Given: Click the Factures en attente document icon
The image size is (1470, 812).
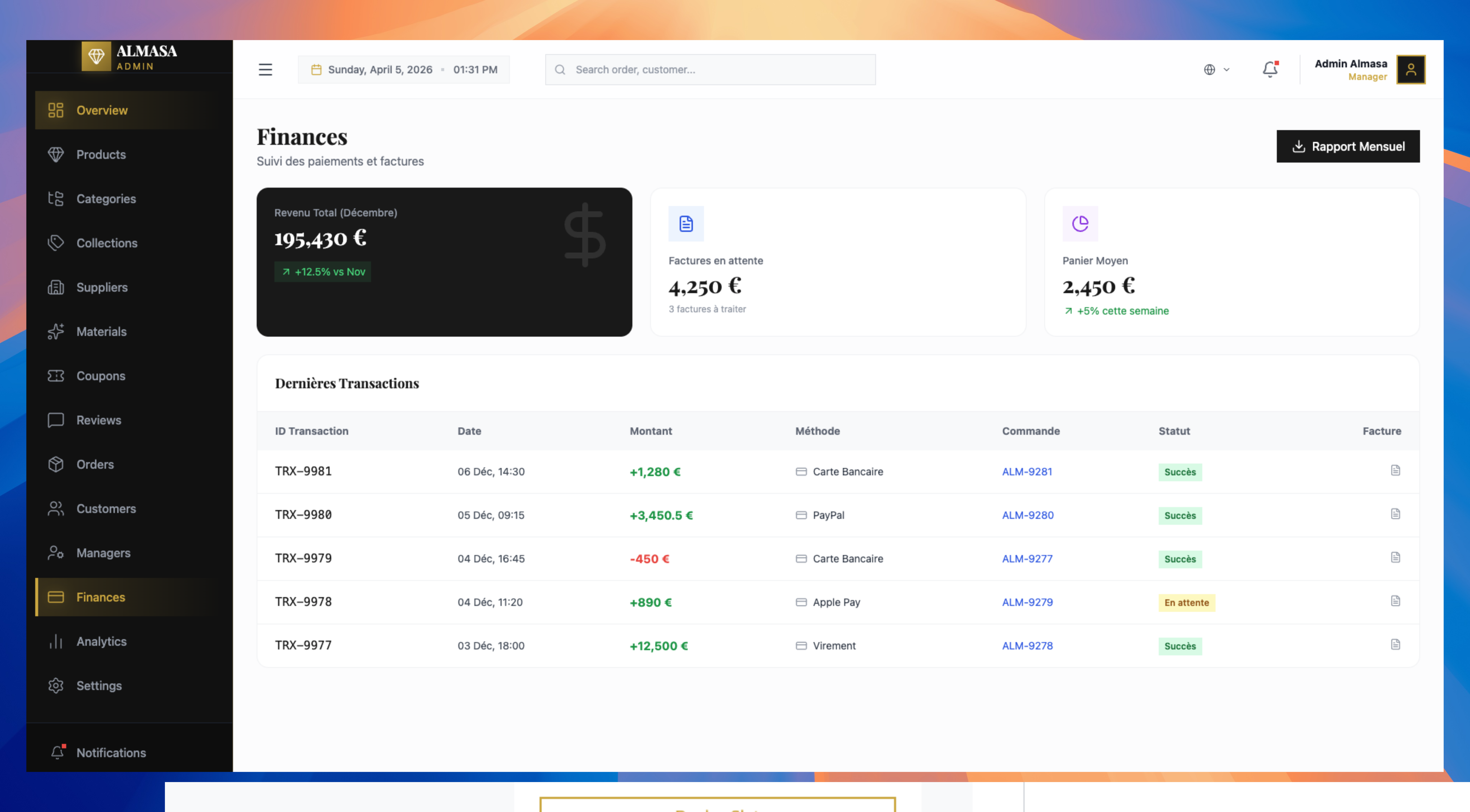Looking at the screenshot, I should pyautogui.click(x=686, y=224).
